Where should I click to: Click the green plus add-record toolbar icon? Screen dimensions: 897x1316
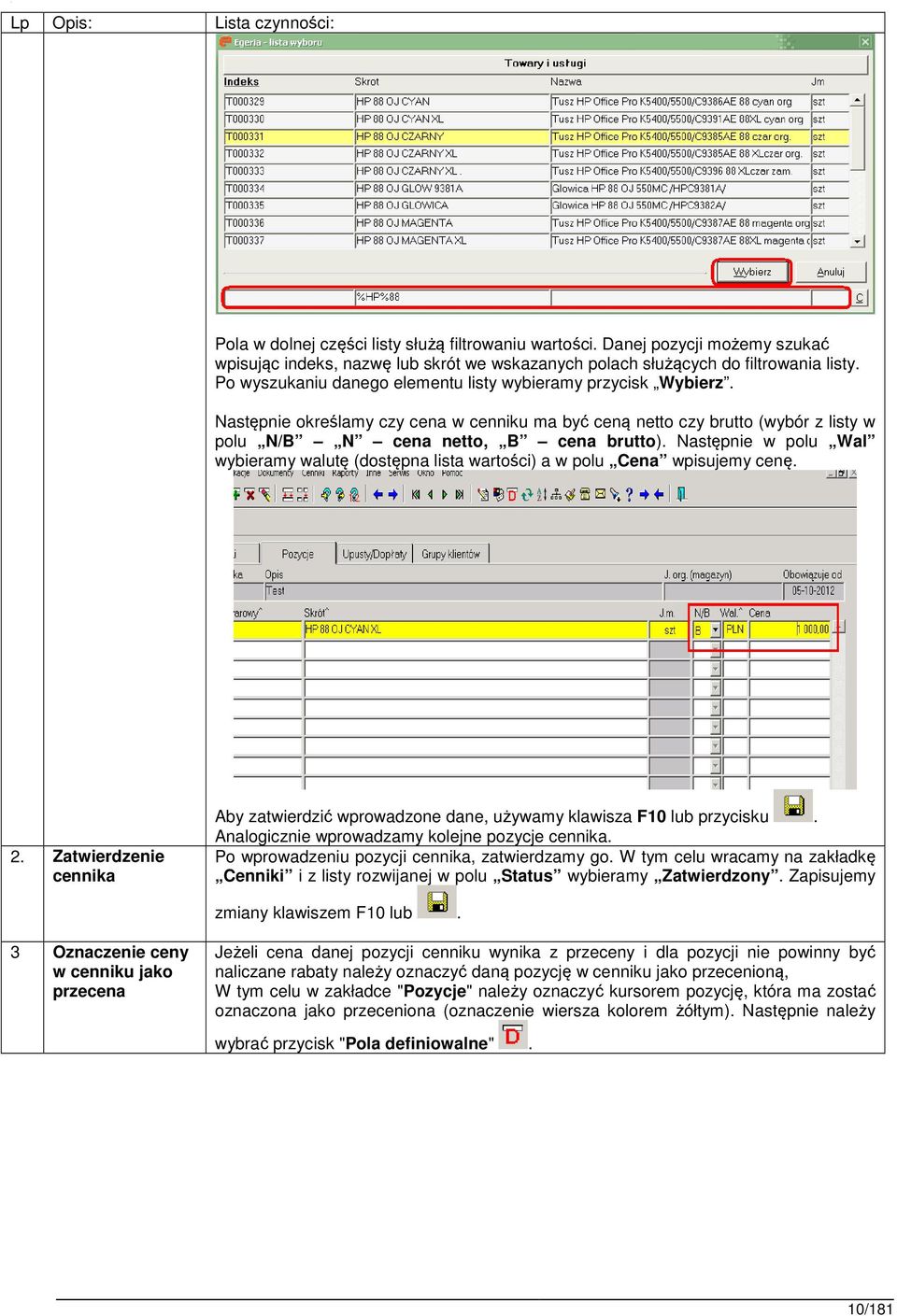point(235,495)
